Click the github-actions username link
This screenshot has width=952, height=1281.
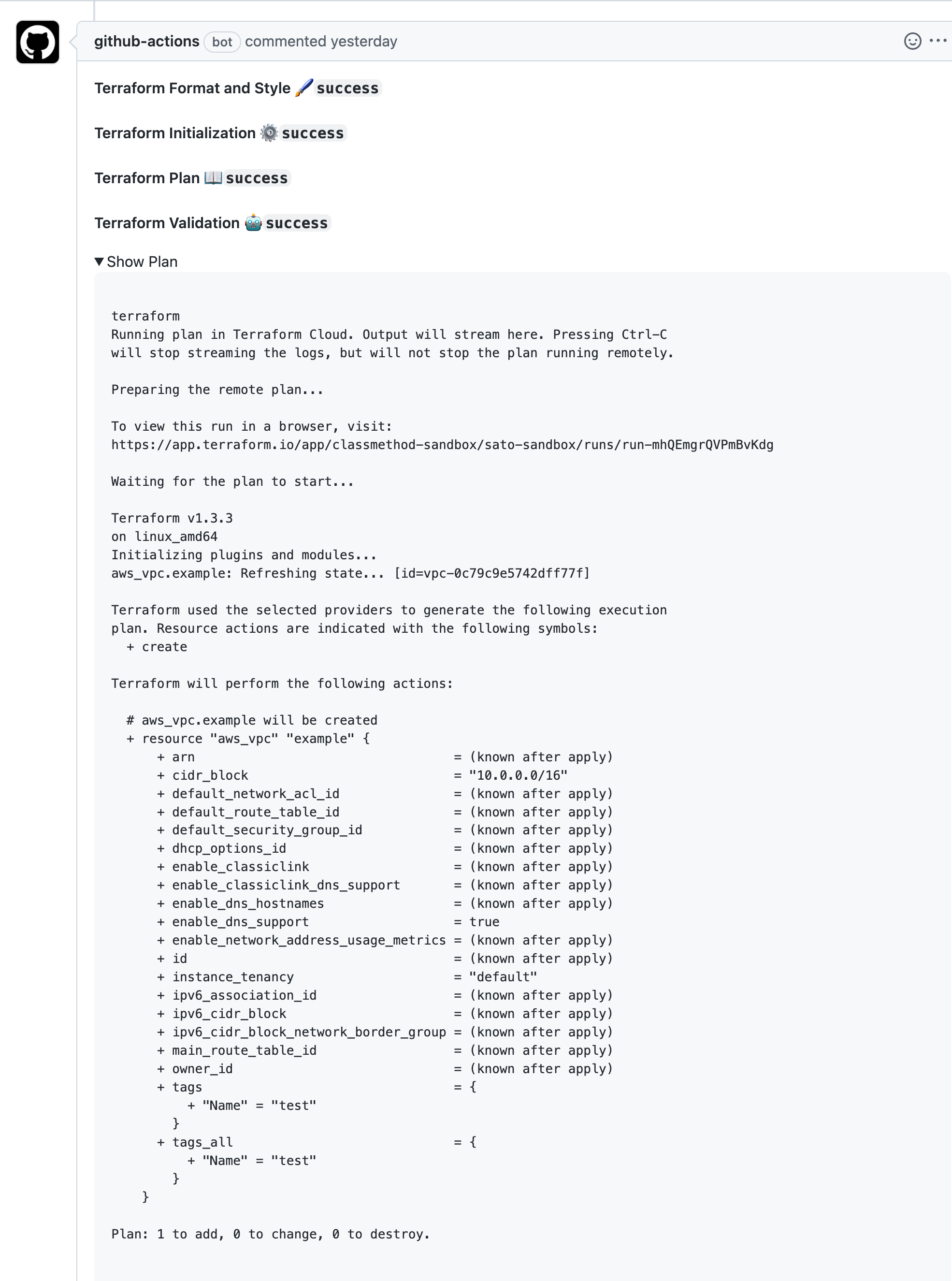tap(147, 41)
